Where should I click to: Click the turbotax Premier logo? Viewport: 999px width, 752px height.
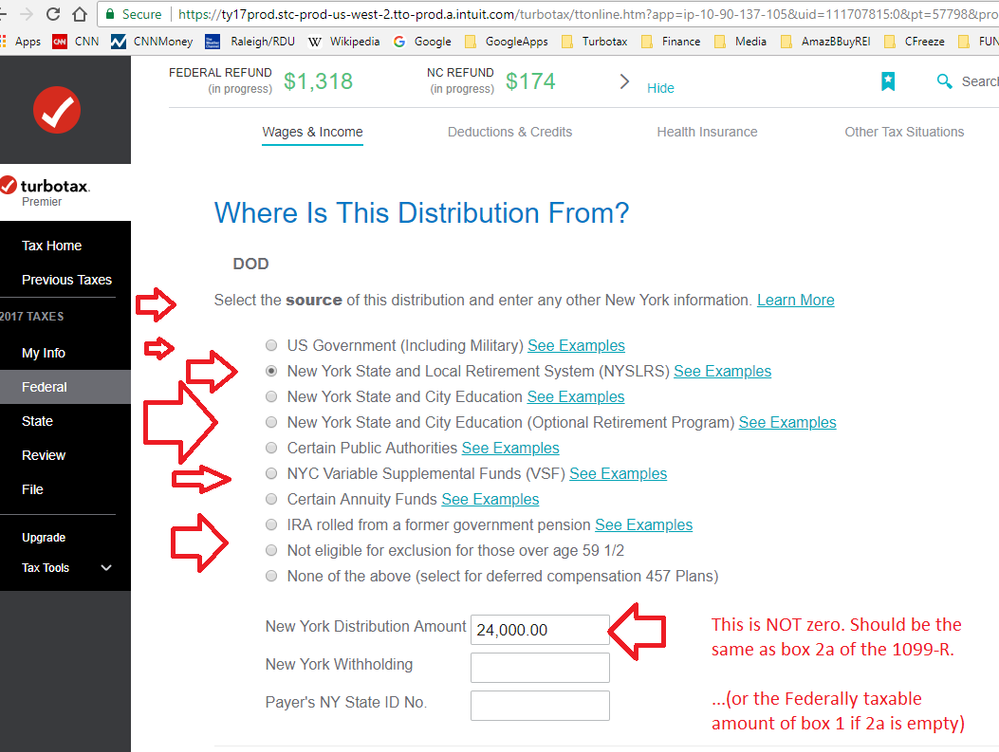click(45, 191)
